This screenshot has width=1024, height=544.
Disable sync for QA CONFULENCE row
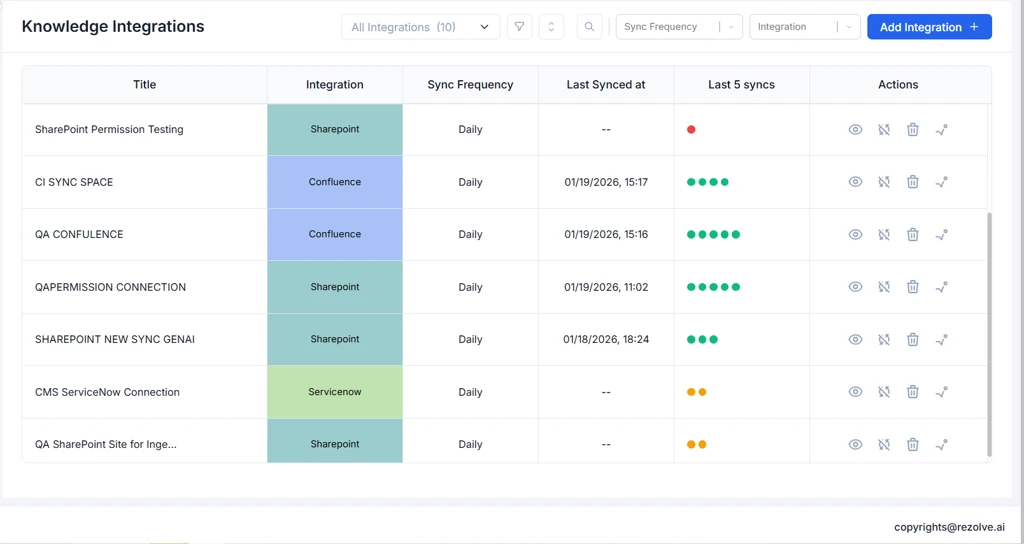(884, 235)
